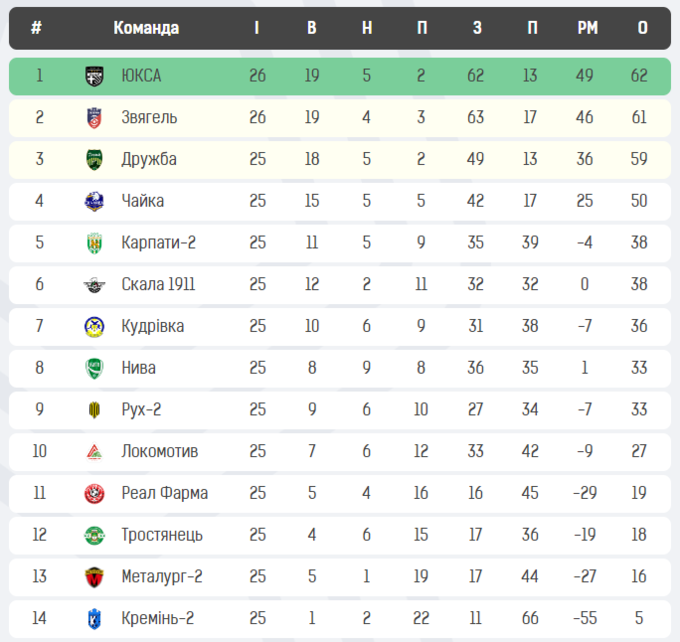Viewport: 680px width, 642px height.
Task: Click the Дружба team logo
Action: coord(94,159)
